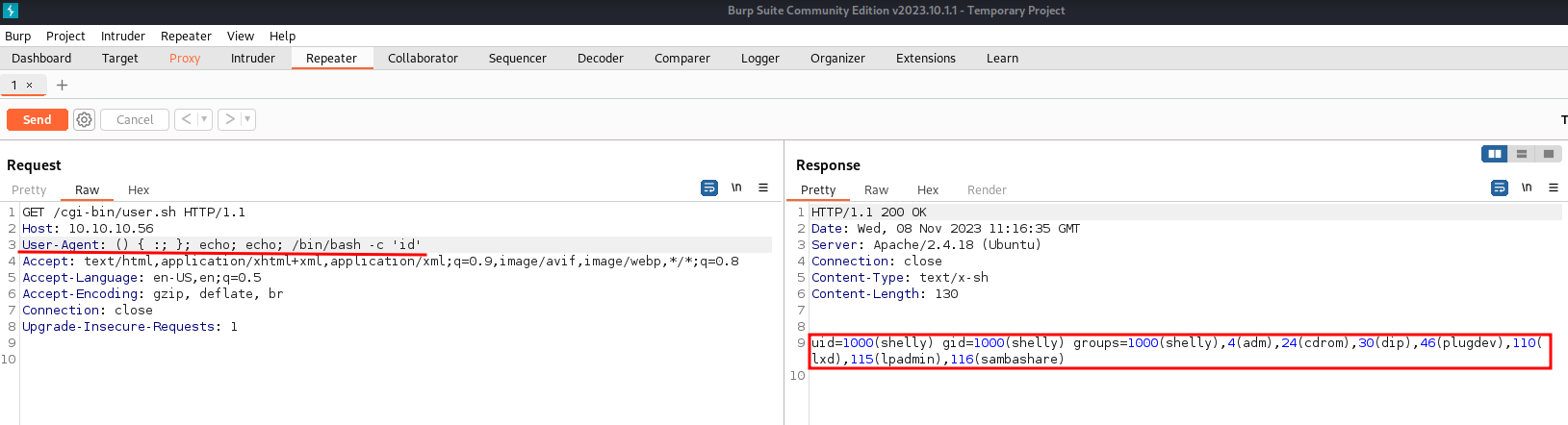
Task: Open Request panel hamburger options menu
Action: click(x=763, y=187)
